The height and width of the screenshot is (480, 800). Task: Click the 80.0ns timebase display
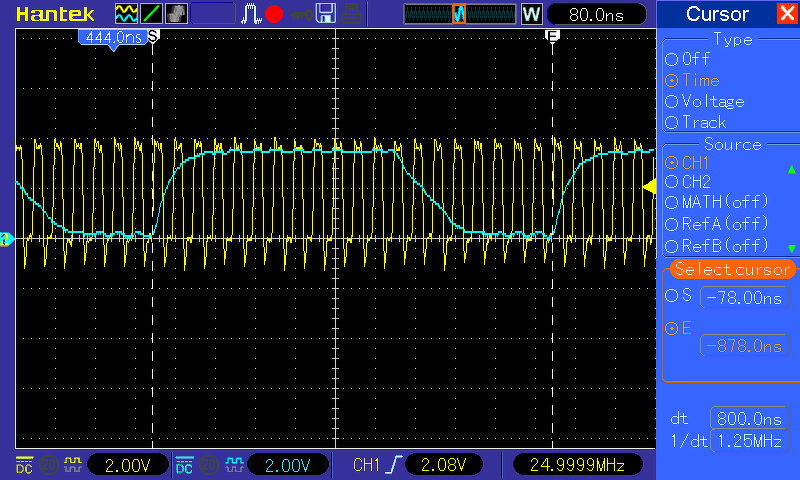point(596,14)
